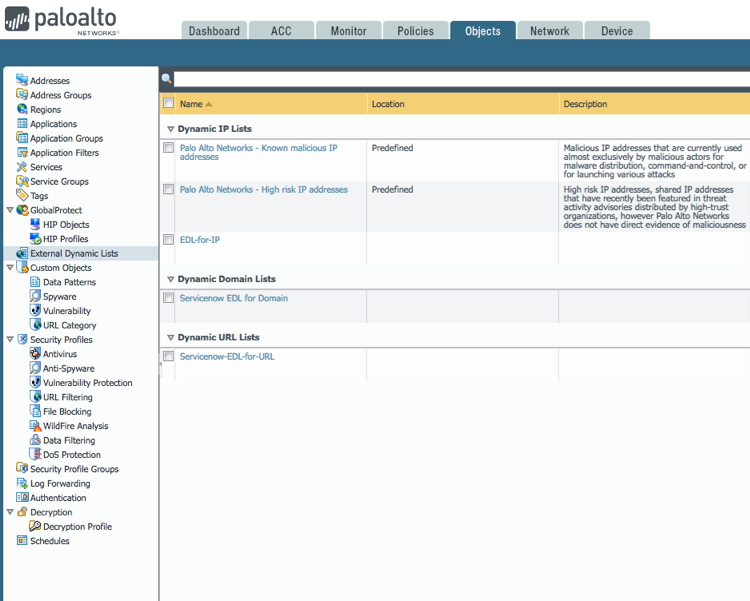Open Known malicious IP addresses list

[258, 152]
